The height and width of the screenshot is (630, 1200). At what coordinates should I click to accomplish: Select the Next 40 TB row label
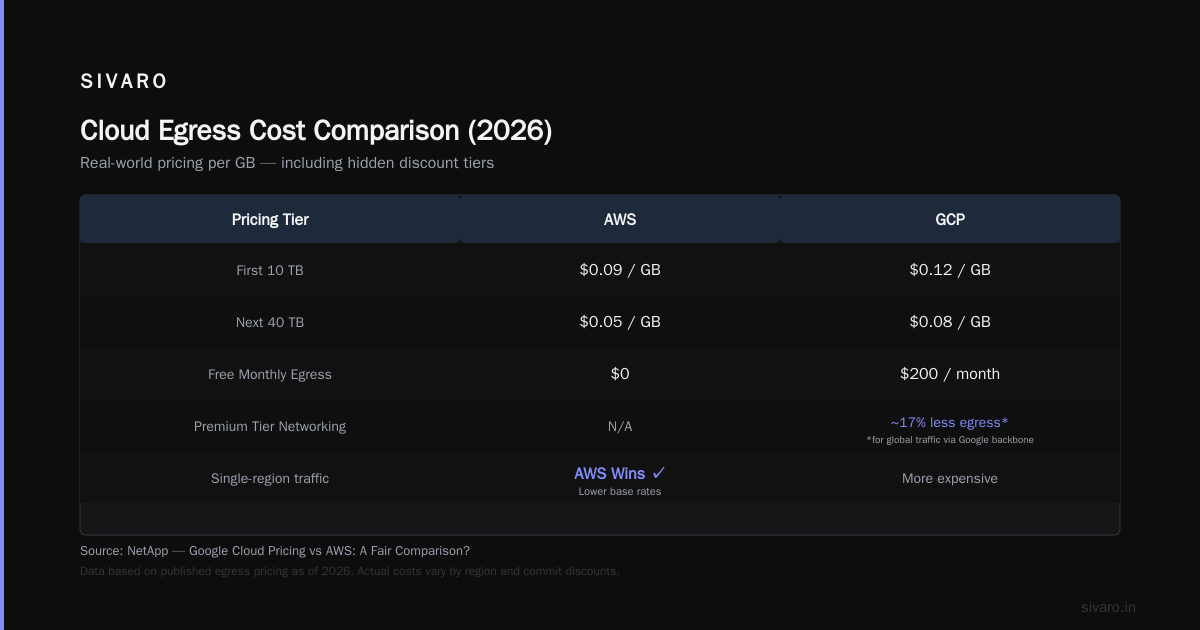point(270,322)
